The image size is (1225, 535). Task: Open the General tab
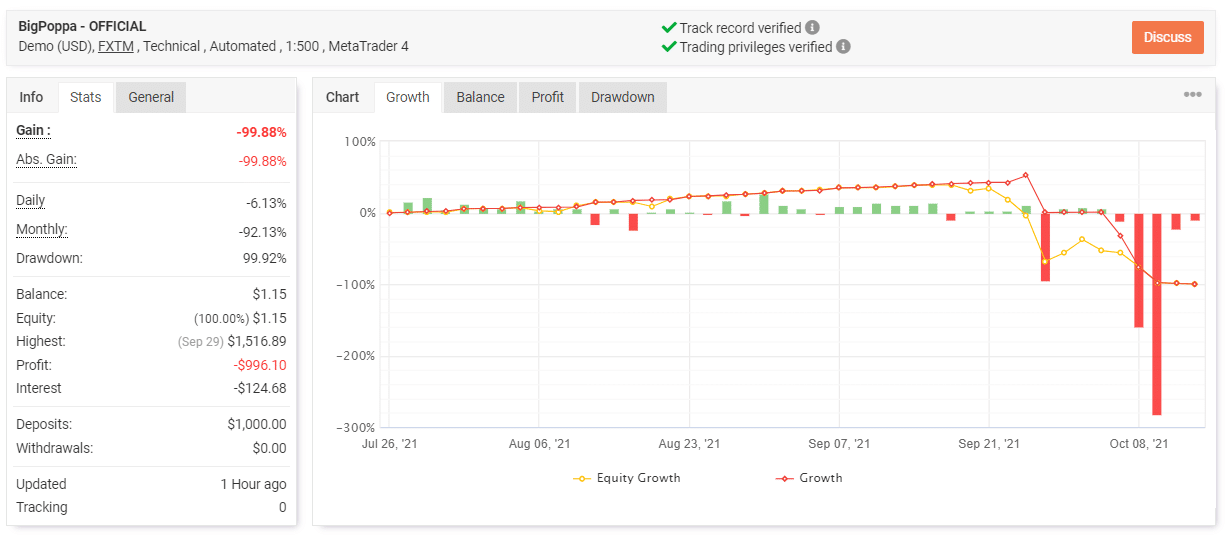click(151, 97)
